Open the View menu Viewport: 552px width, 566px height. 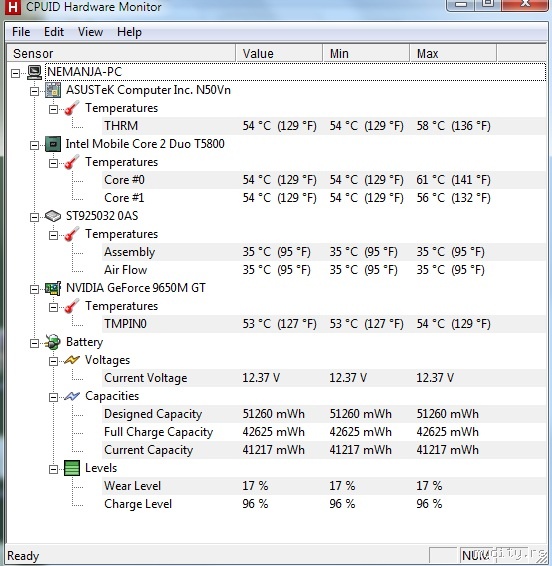click(x=90, y=32)
